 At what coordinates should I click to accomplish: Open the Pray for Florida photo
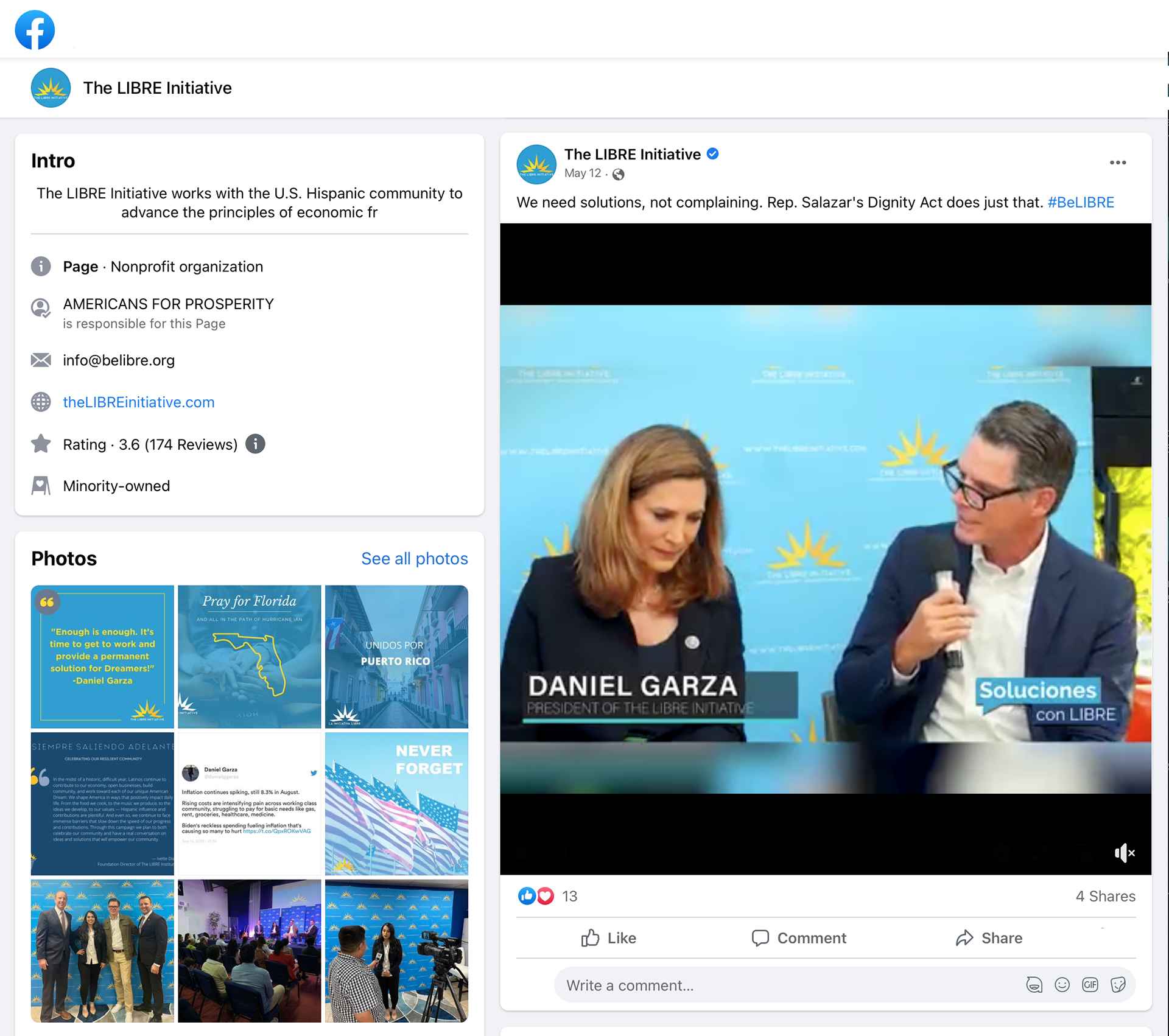[249, 656]
